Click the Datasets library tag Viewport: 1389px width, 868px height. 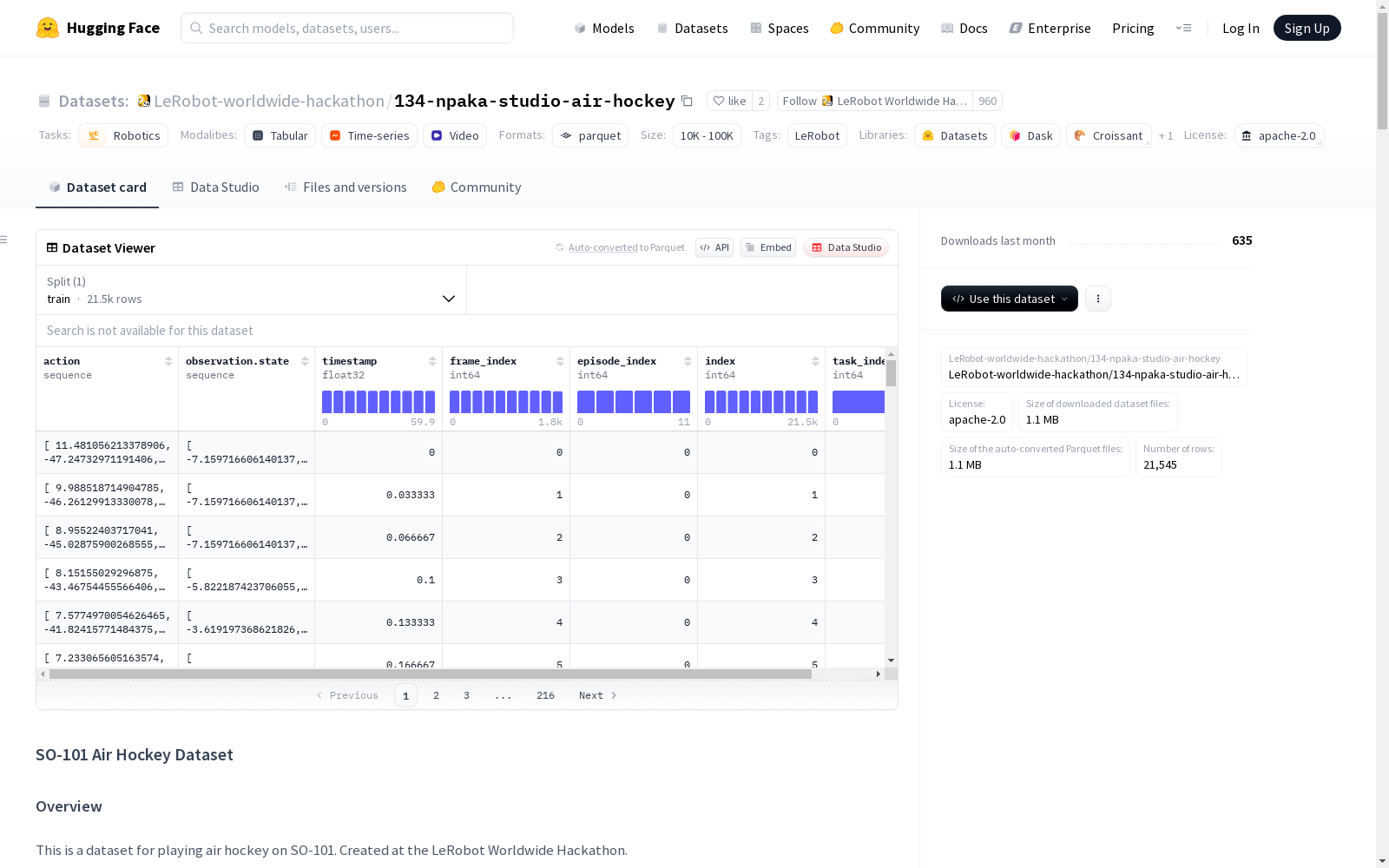pyautogui.click(x=955, y=135)
